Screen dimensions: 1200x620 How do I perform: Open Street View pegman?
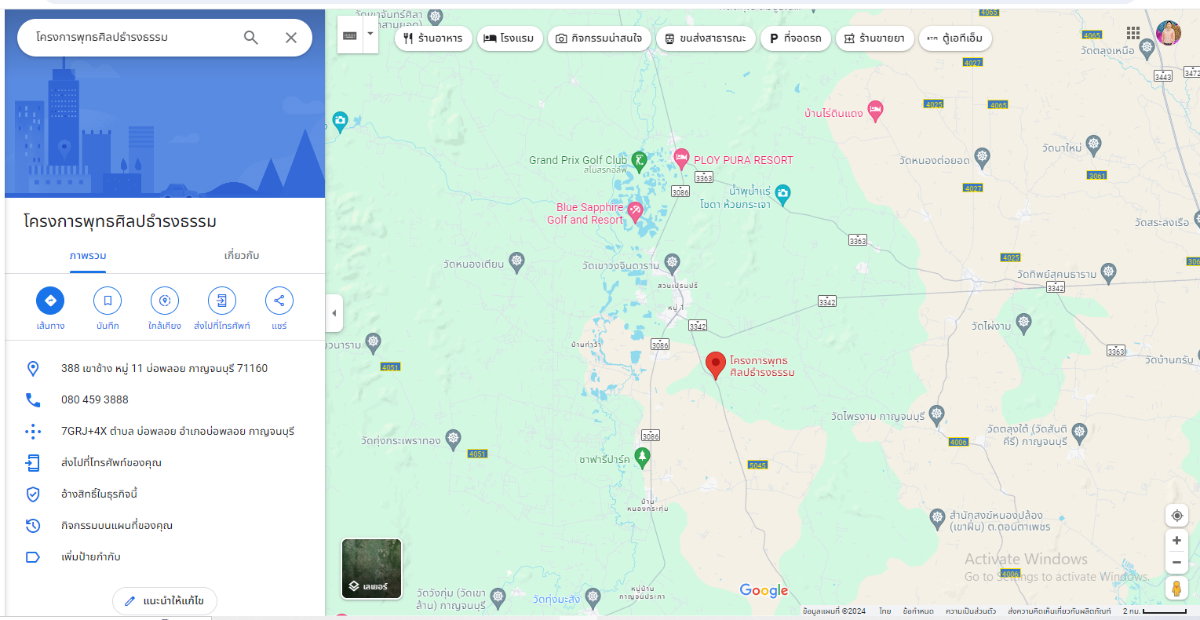(x=1177, y=588)
